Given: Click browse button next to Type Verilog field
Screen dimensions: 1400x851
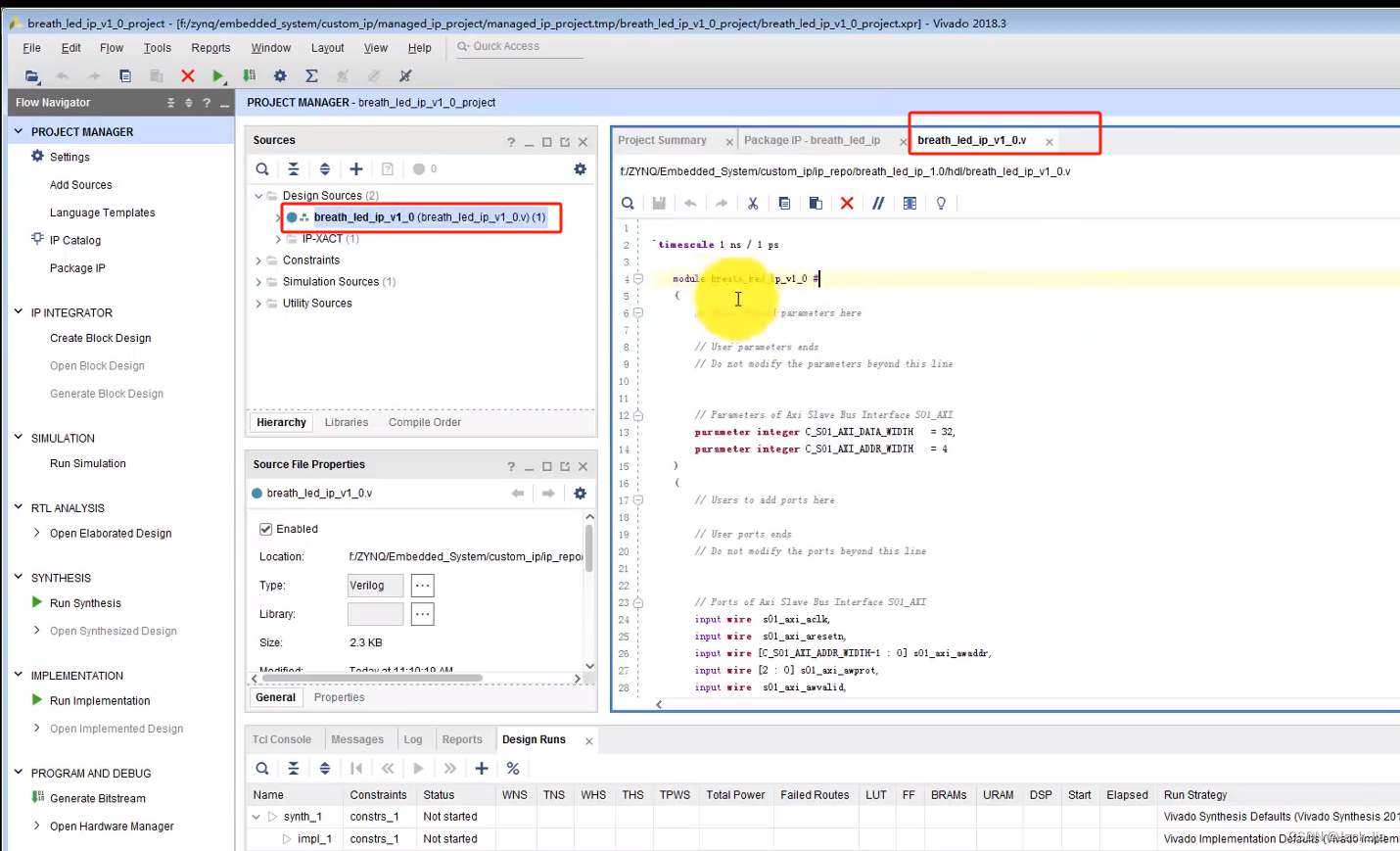Looking at the screenshot, I should coord(422,586).
